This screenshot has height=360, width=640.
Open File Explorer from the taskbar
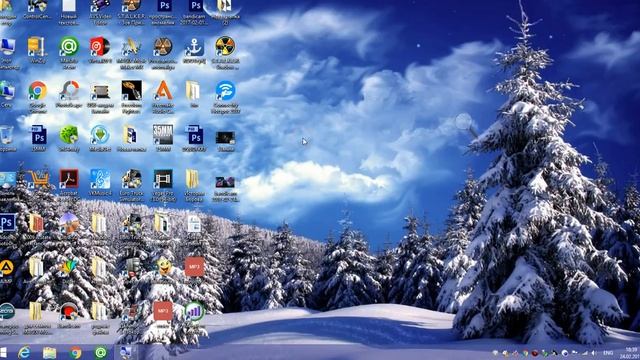(49, 353)
